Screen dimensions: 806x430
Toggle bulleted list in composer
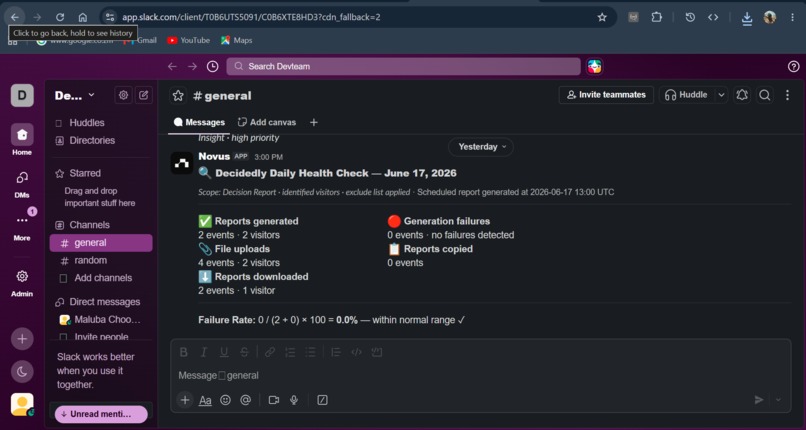[x=310, y=352]
